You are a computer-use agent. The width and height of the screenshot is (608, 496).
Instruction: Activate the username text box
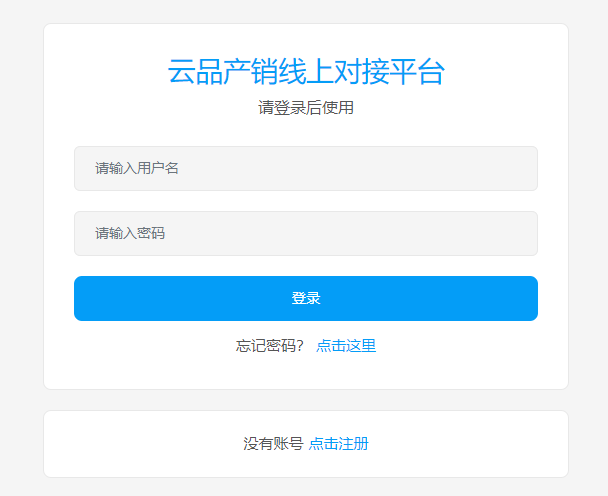pyautogui.click(x=305, y=168)
